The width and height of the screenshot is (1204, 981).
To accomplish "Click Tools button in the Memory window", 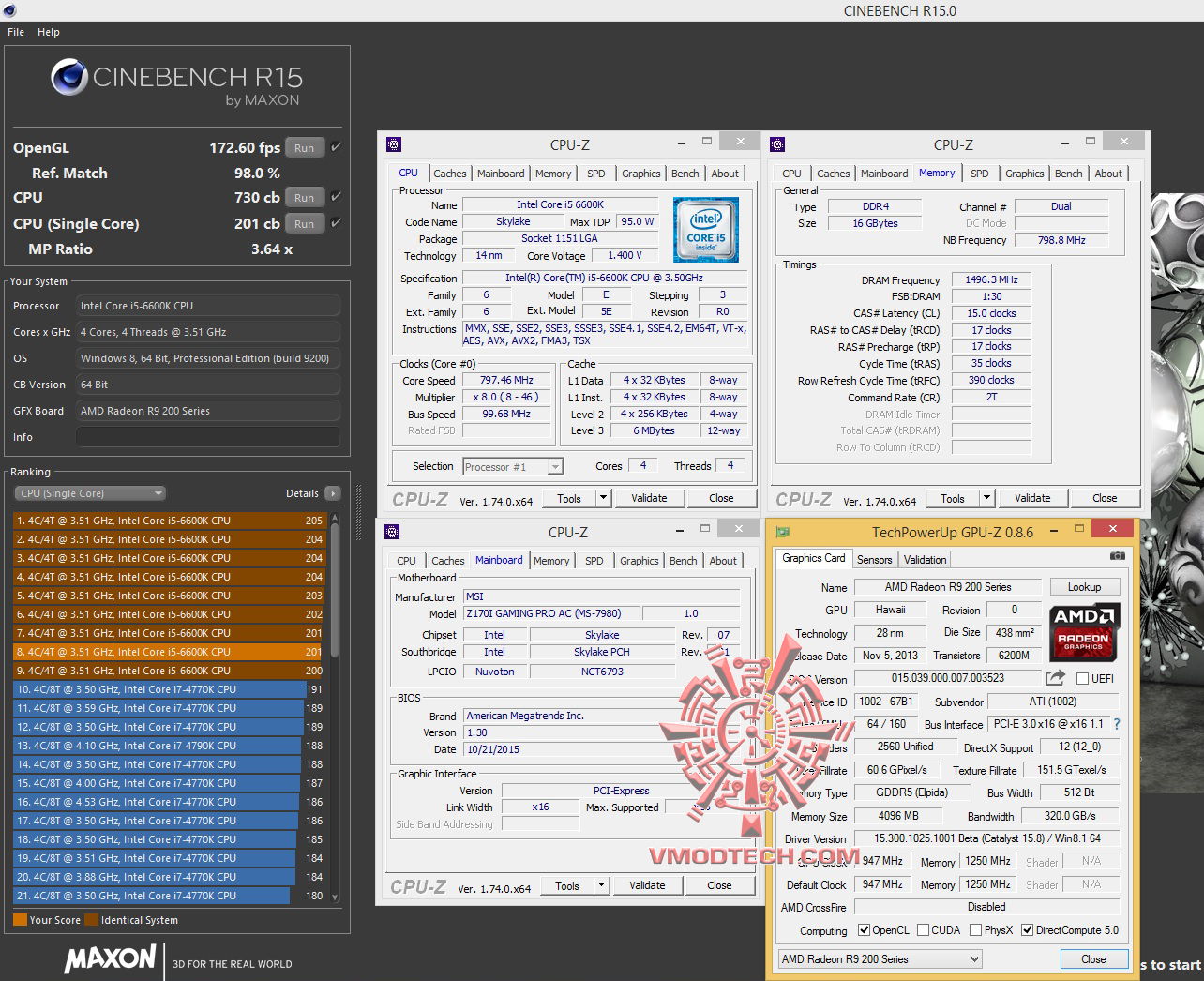I will (953, 498).
